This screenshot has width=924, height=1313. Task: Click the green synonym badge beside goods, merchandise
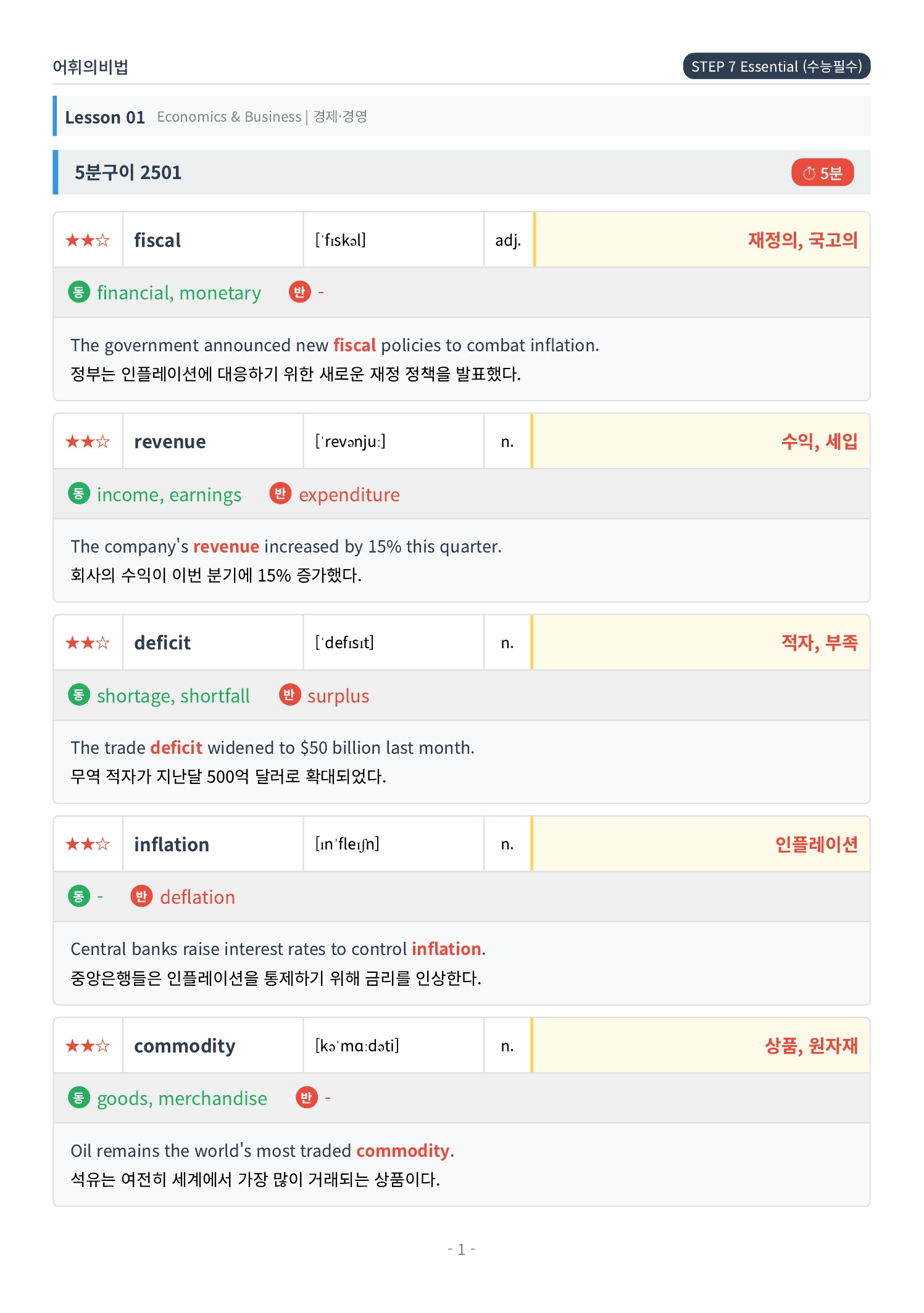click(x=78, y=1098)
